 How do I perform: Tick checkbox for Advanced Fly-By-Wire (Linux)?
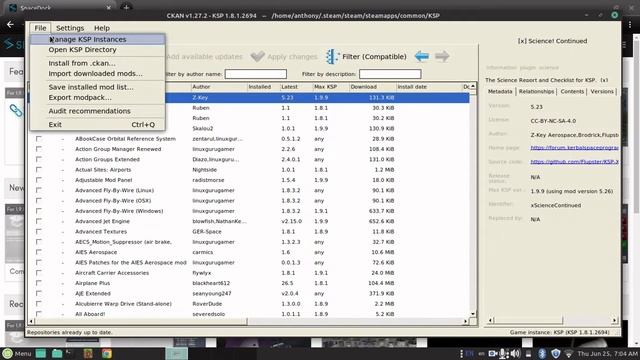(x=39, y=190)
